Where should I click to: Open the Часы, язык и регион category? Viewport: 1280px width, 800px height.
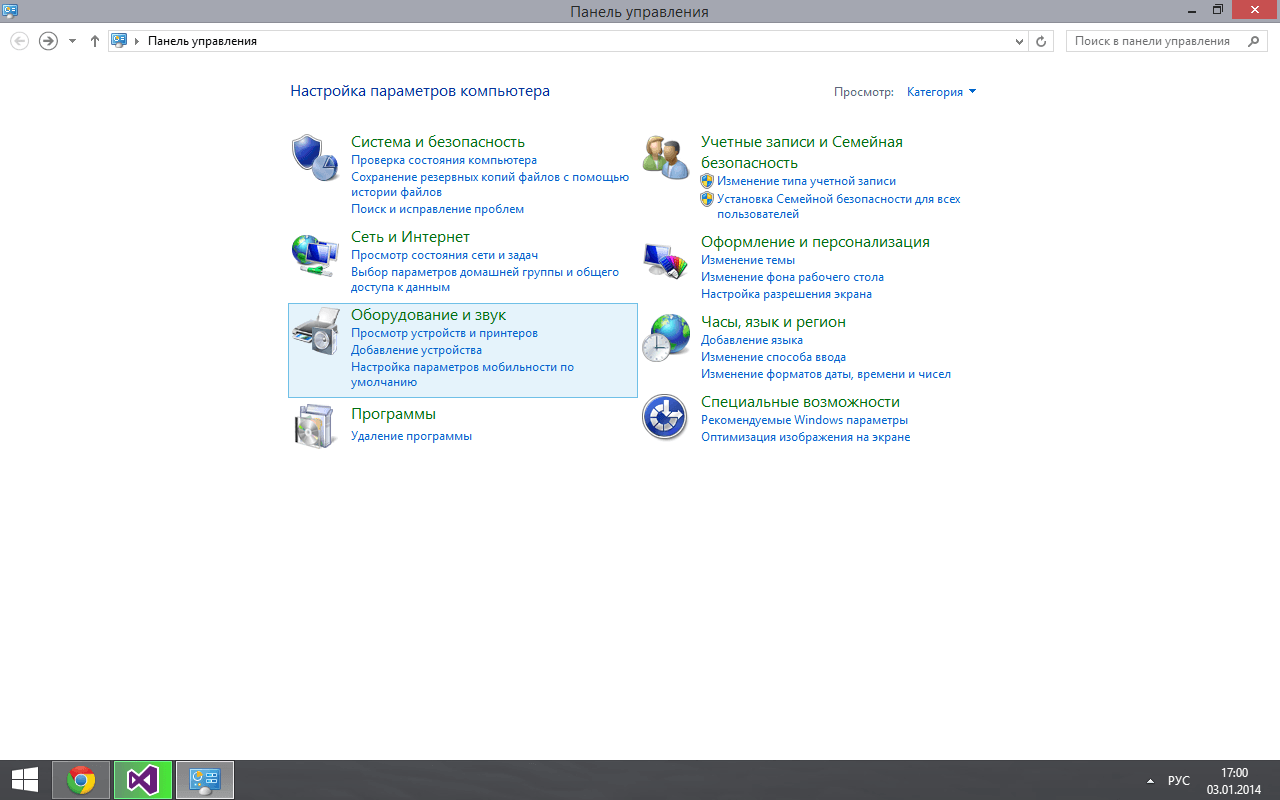(773, 322)
